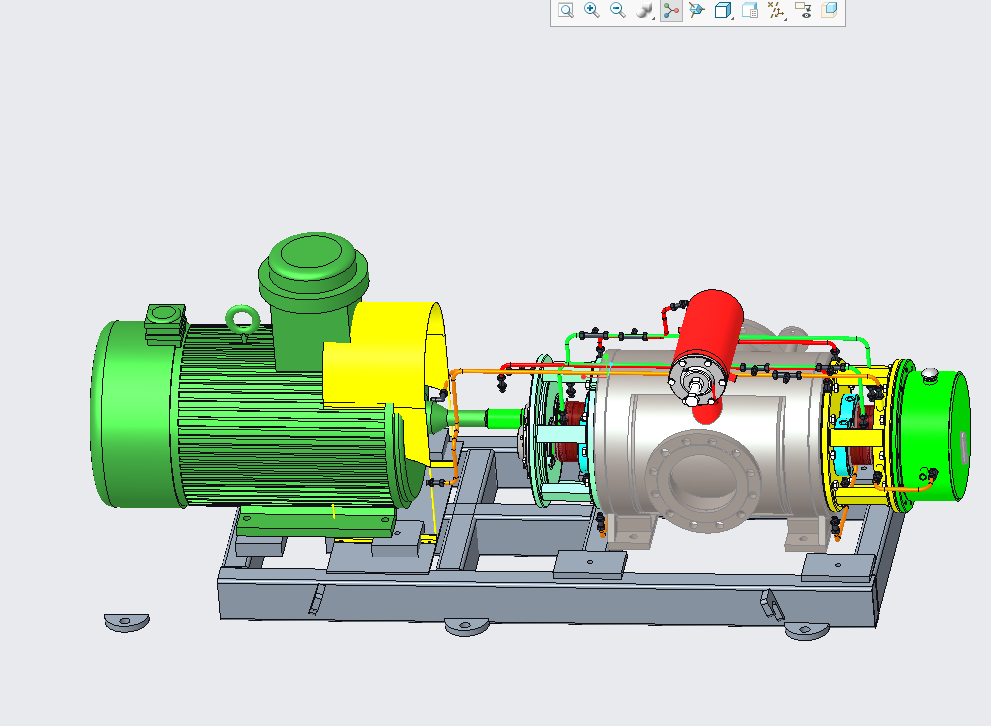Image resolution: width=991 pixels, height=726 pixels.
Task: Open the Display Style shaded spheres icon
Action: click(644, 10)
